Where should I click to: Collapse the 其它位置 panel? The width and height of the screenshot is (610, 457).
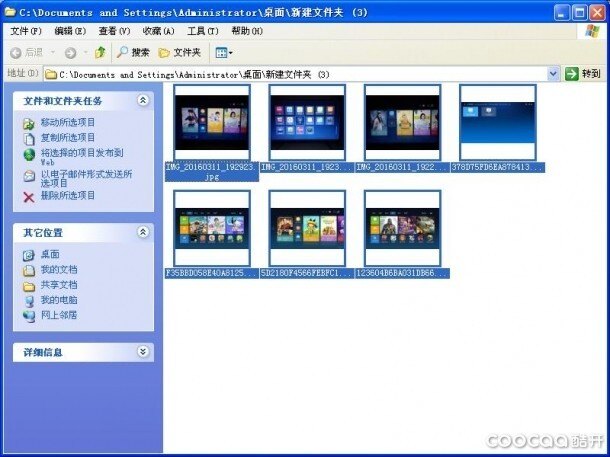pyautogui.click(x=143, y=232)
